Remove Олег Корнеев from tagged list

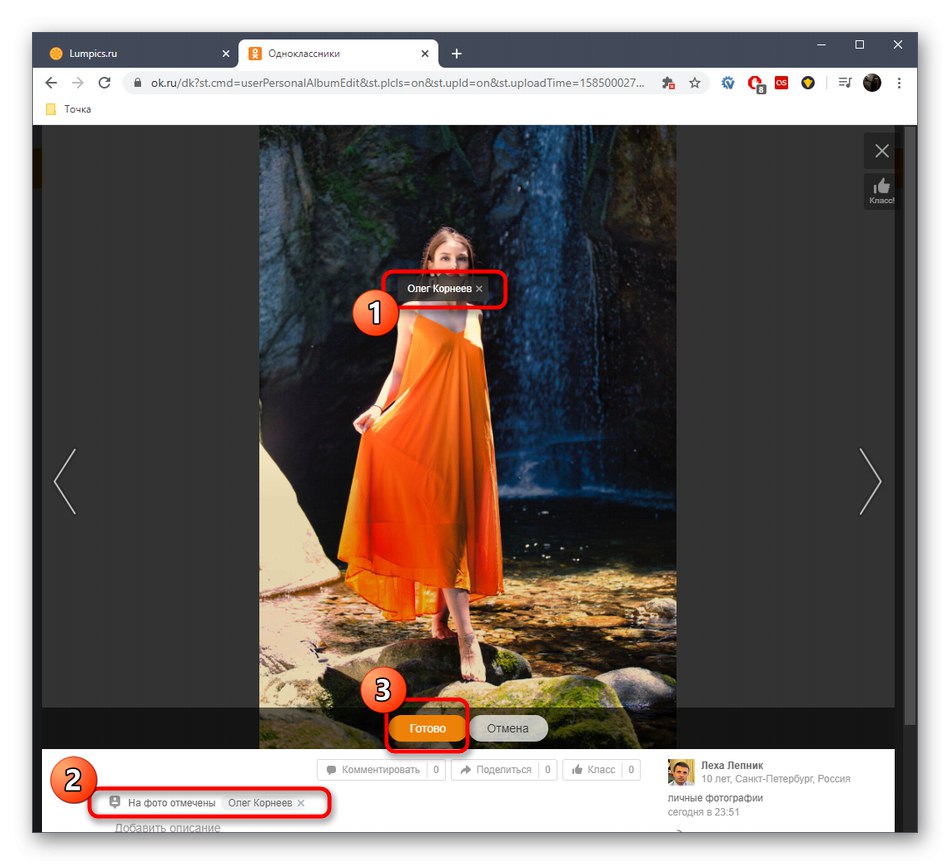[x=301, y=803]
